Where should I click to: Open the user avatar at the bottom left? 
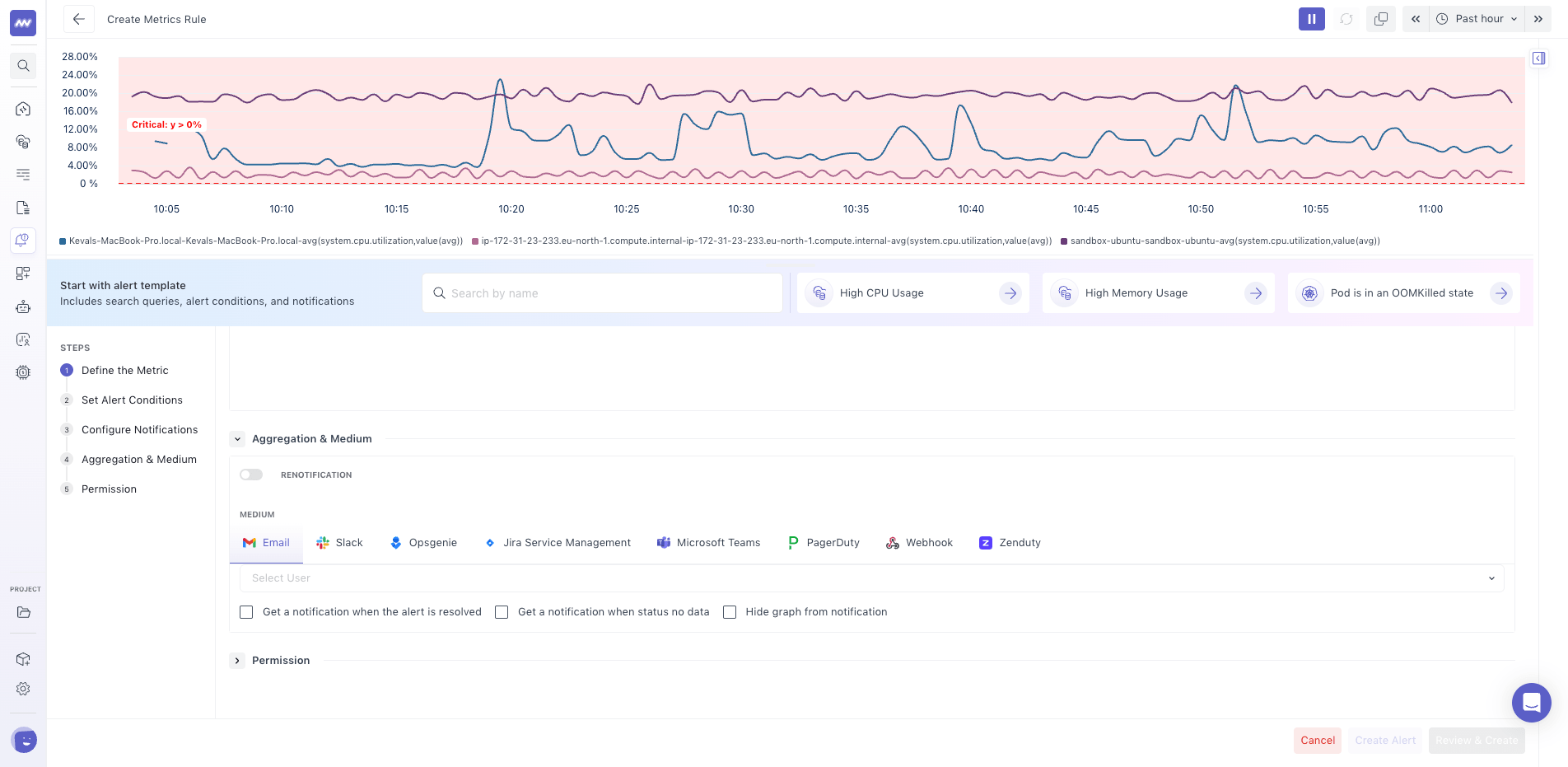click(25, 740)
